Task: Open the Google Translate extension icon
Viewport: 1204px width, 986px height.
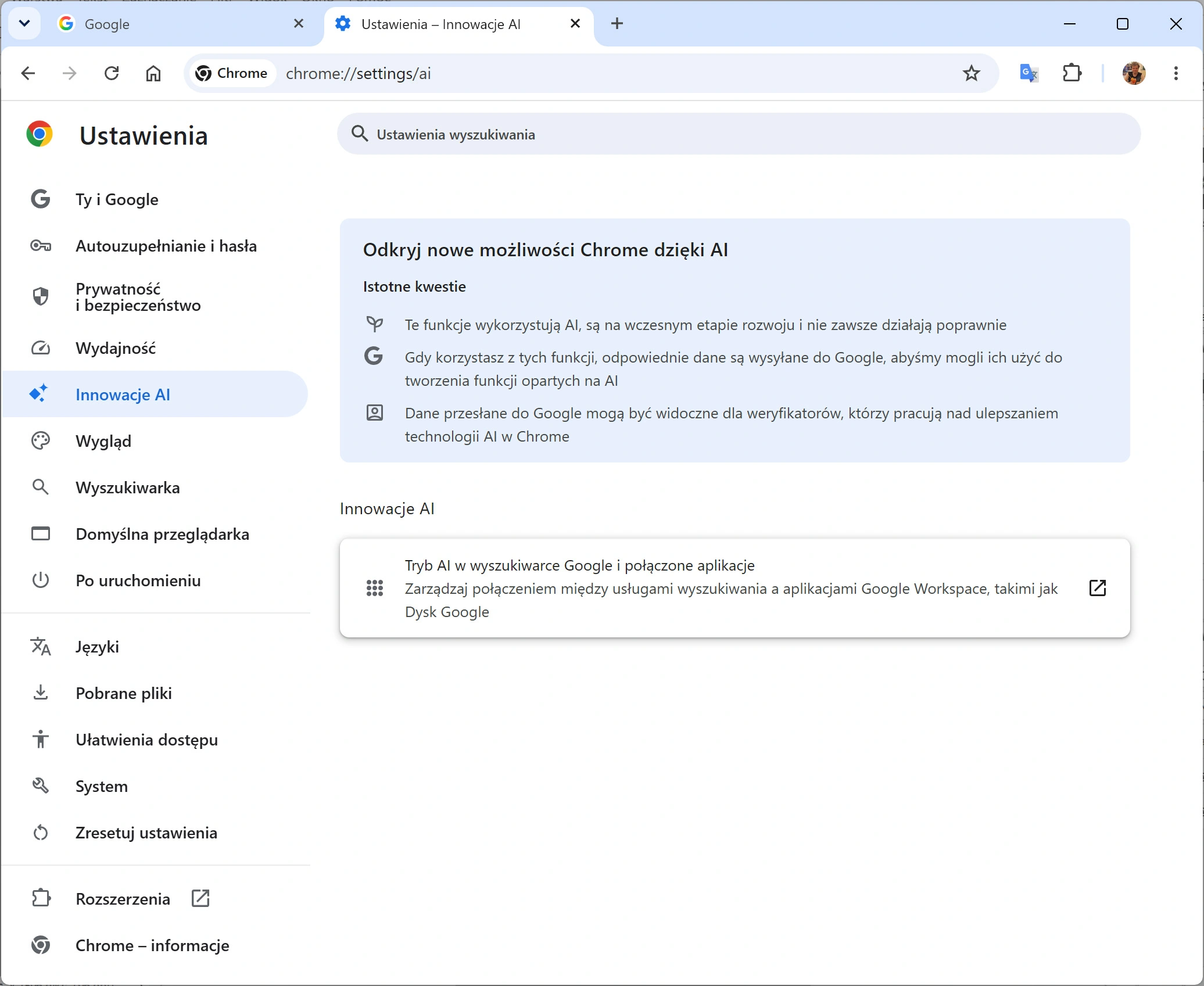Action: tap(1029, 73)
